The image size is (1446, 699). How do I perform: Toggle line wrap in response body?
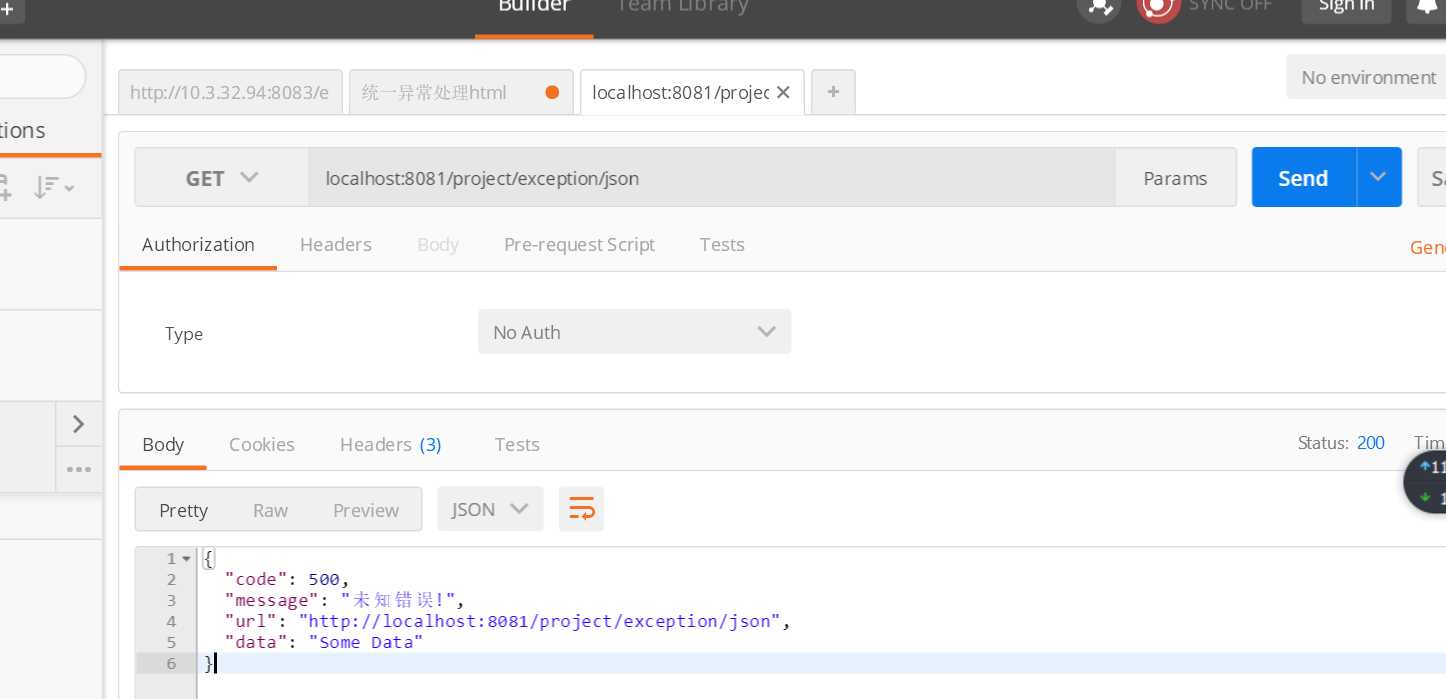click(581, 509)
